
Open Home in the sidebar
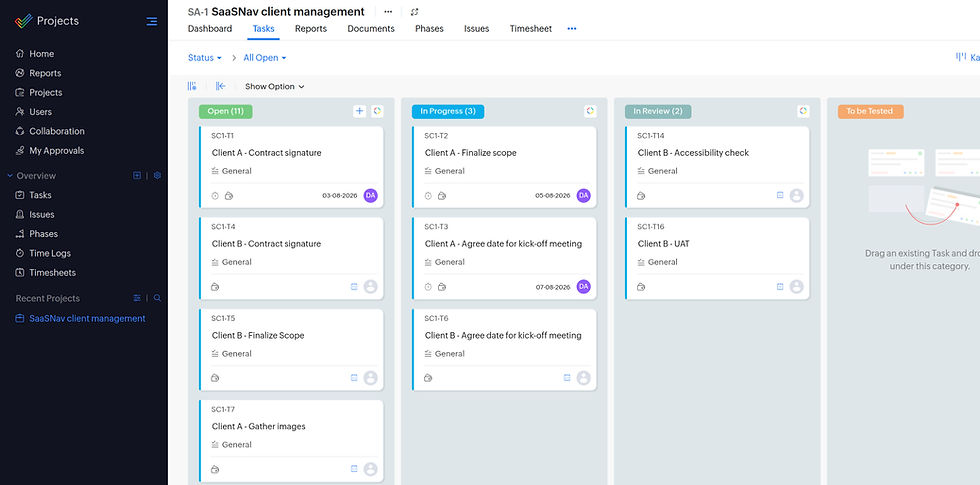41,54
